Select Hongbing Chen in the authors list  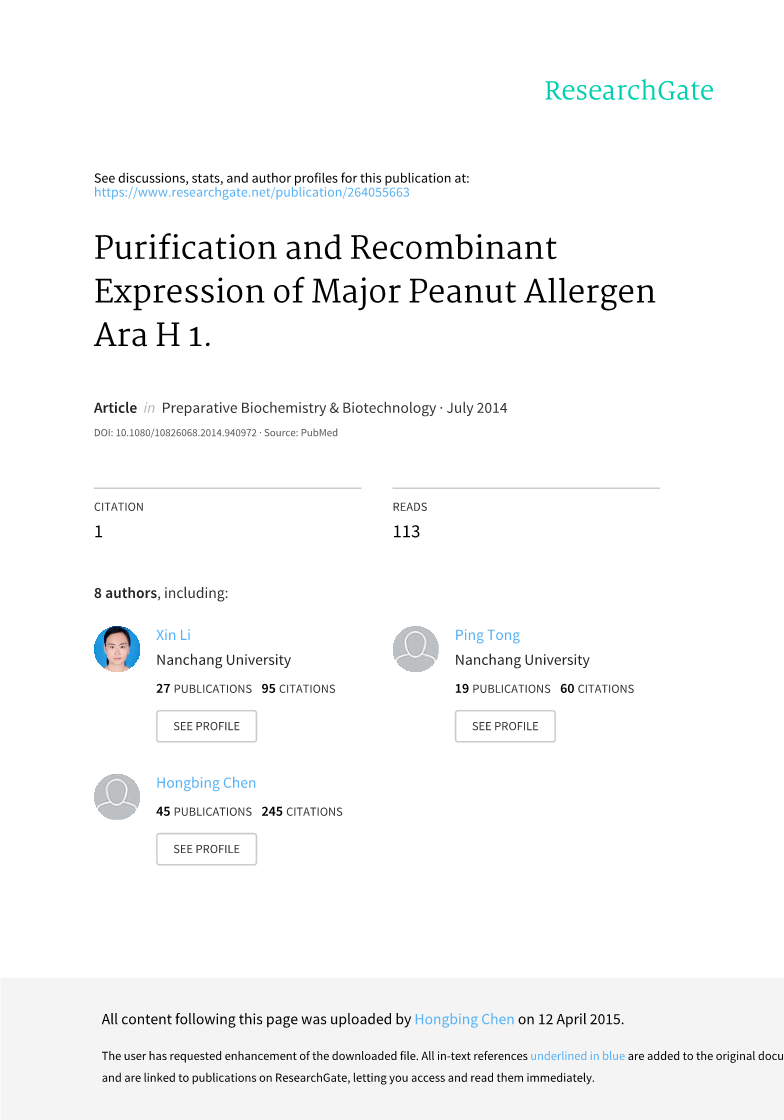tap(206, 783)
